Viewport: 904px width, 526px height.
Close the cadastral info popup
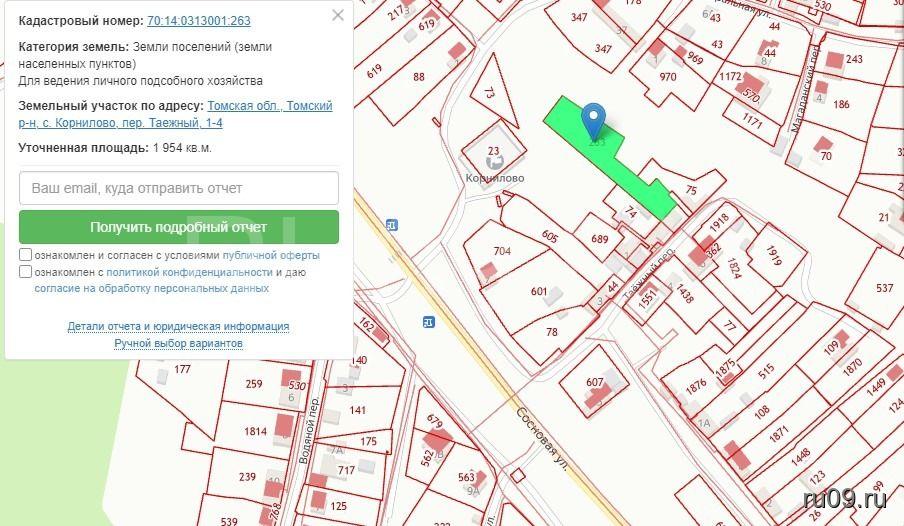pos(338,15)
